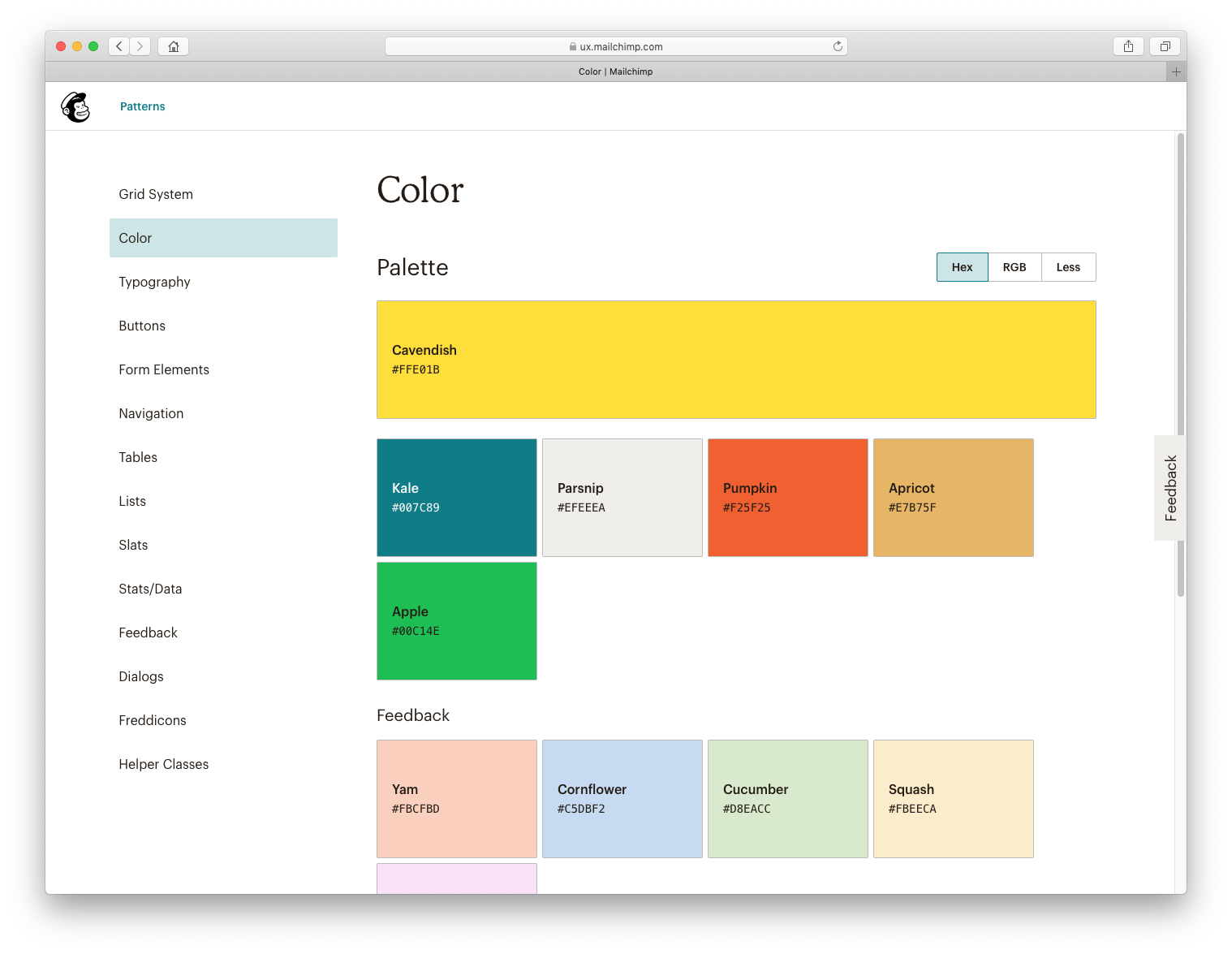Go to Feedback in sidebar

[x=223, y=632]
